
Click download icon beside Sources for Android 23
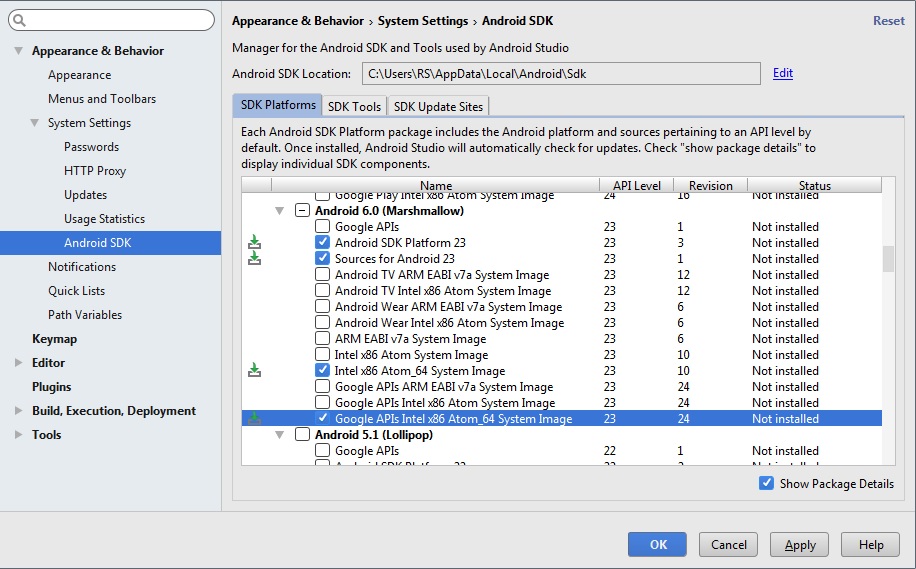click(254, 258)
